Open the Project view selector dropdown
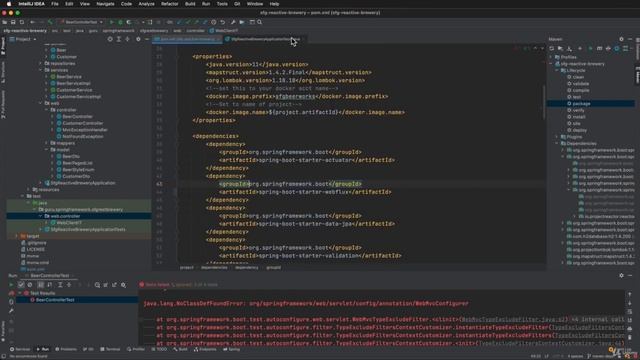640x360 pixels. tap(23, 39)
